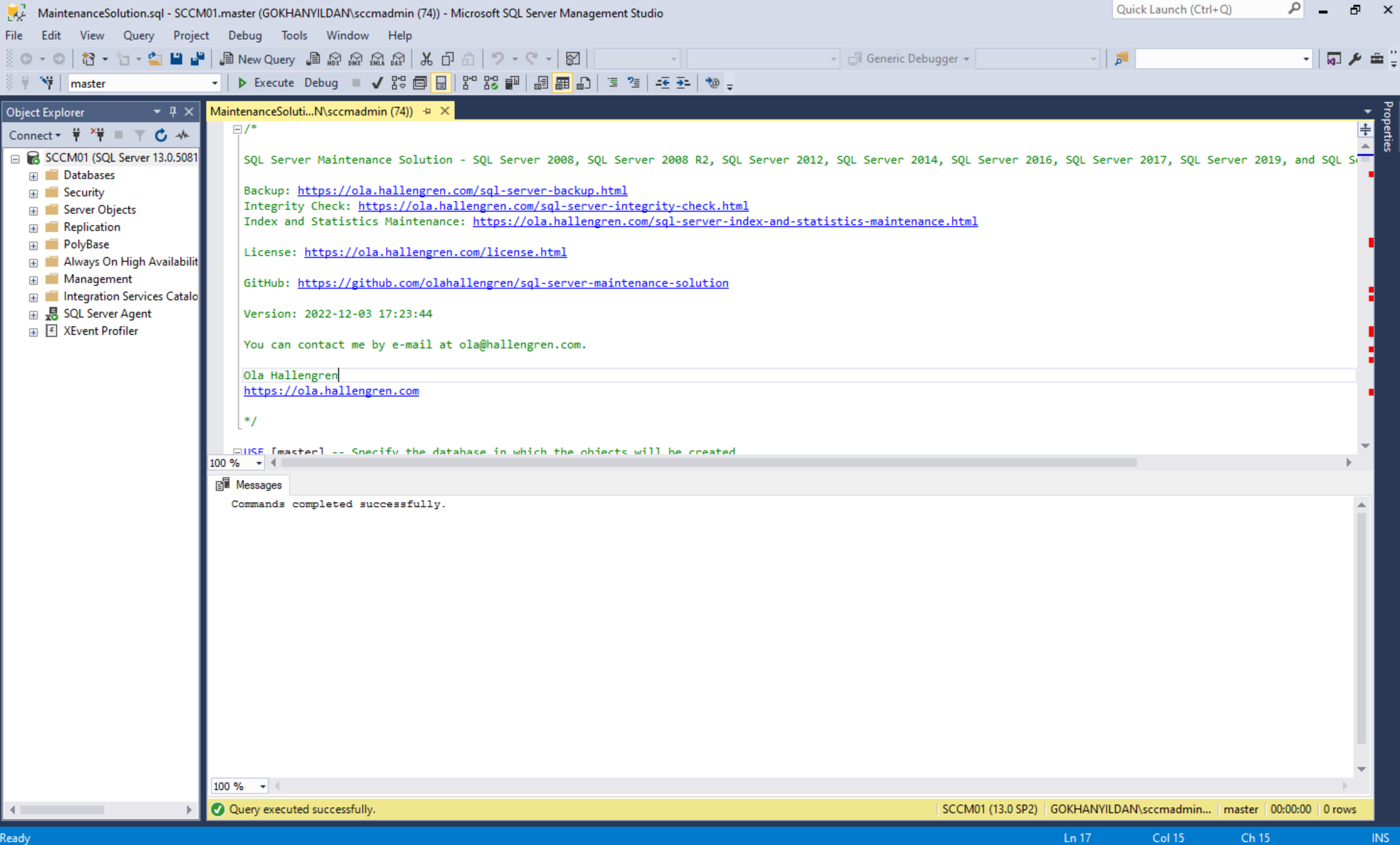Click the Execute query button
The height and width of the screenshot is (845, 1400).
[x=266, y=83]
